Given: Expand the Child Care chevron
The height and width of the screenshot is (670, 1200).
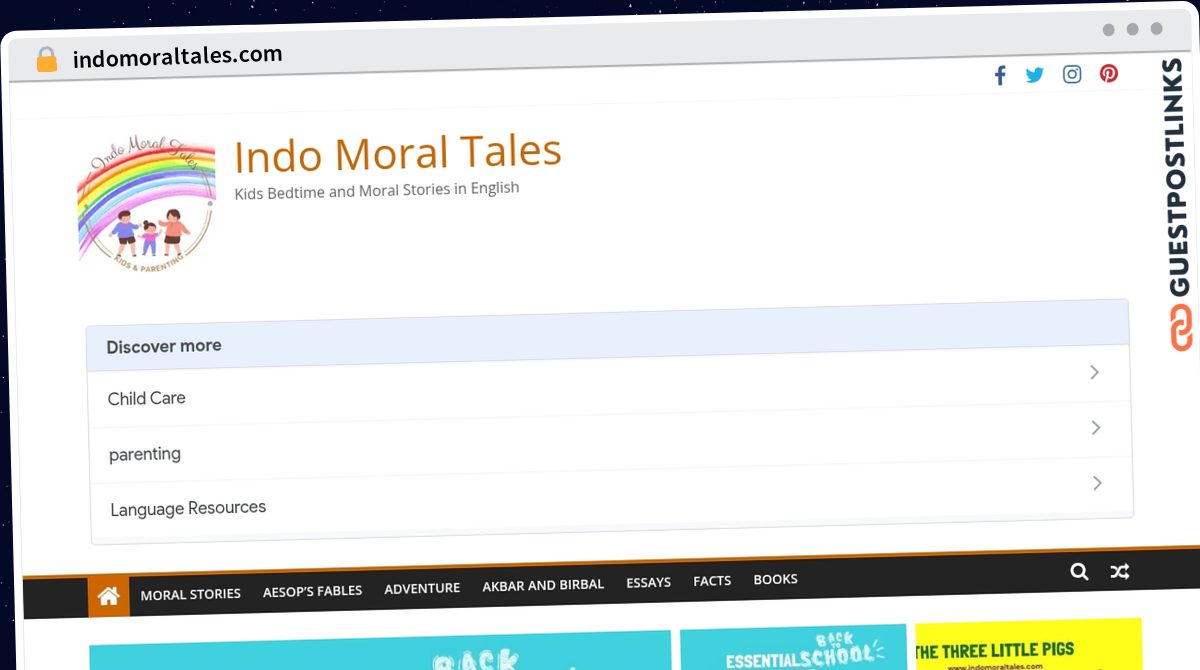Looking at the screenshot, I should click(1094, 372).
